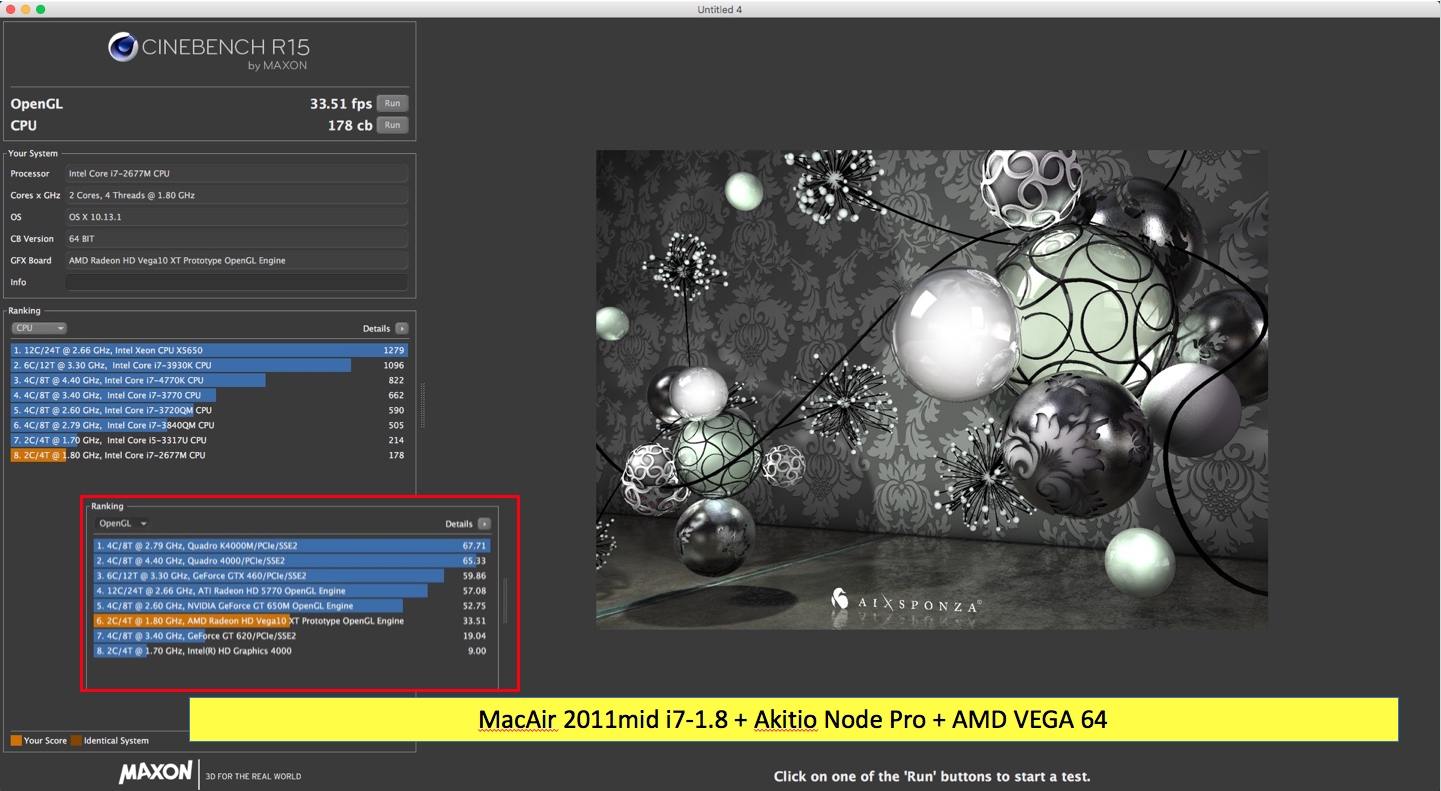Click the Details arrow in OpenGL ranking
The height and width of the screenshot is (791, 1441).
(x=484, y=524)
